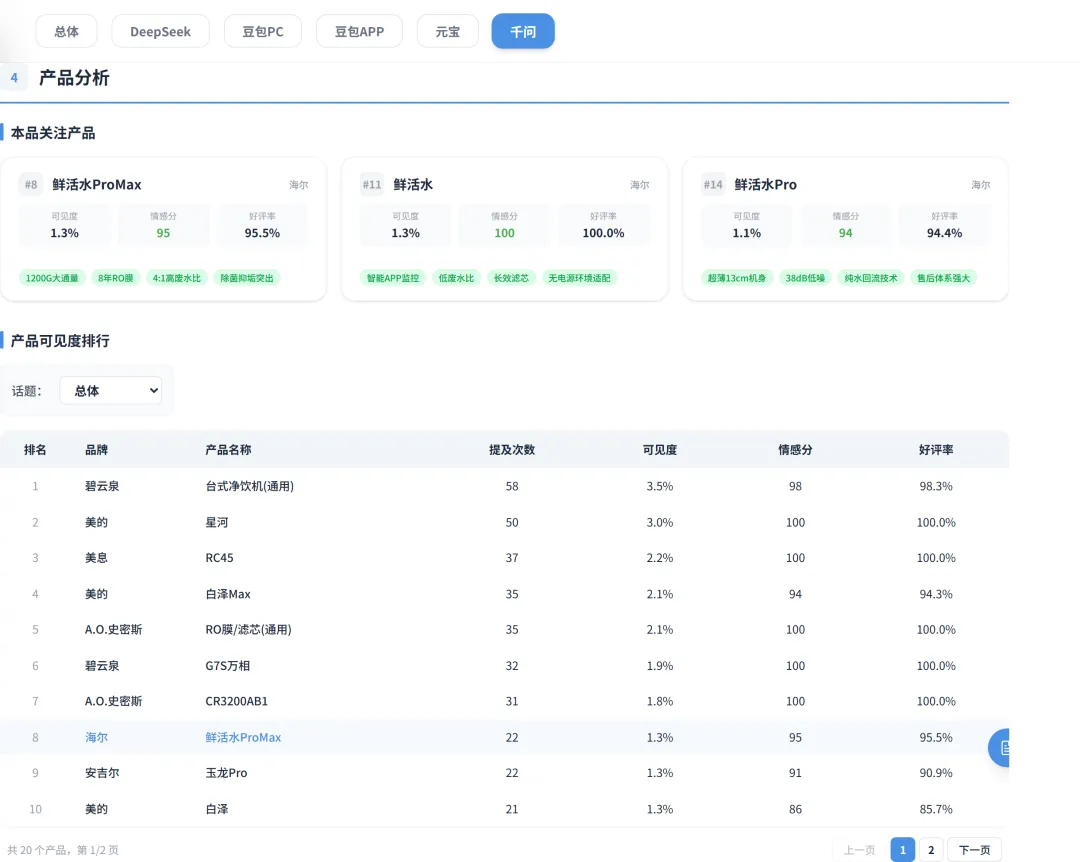Open the 鲜活水ProMax link in table

tap(243, 737)
